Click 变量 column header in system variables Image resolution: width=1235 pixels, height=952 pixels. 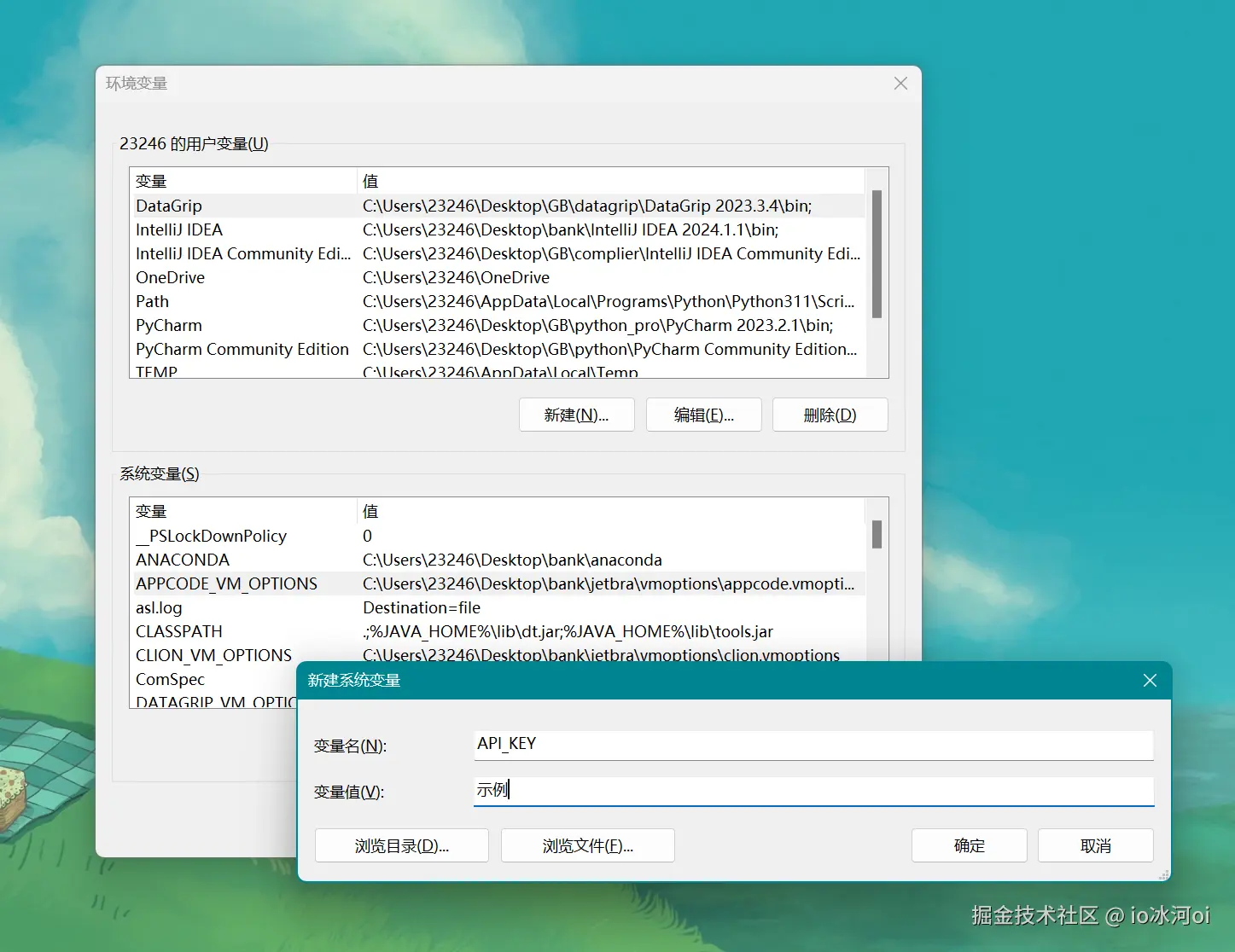[x=243, y=511]
